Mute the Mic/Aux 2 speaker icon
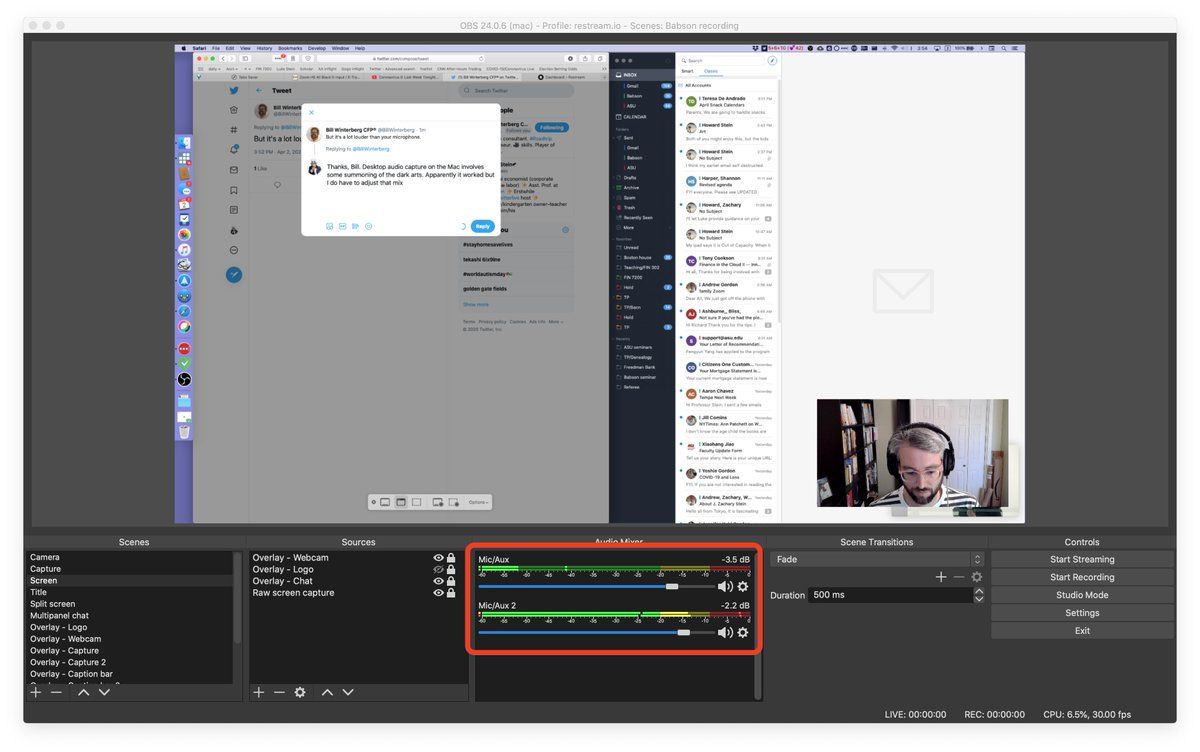The image size is (1200, 752). point(725,633)
